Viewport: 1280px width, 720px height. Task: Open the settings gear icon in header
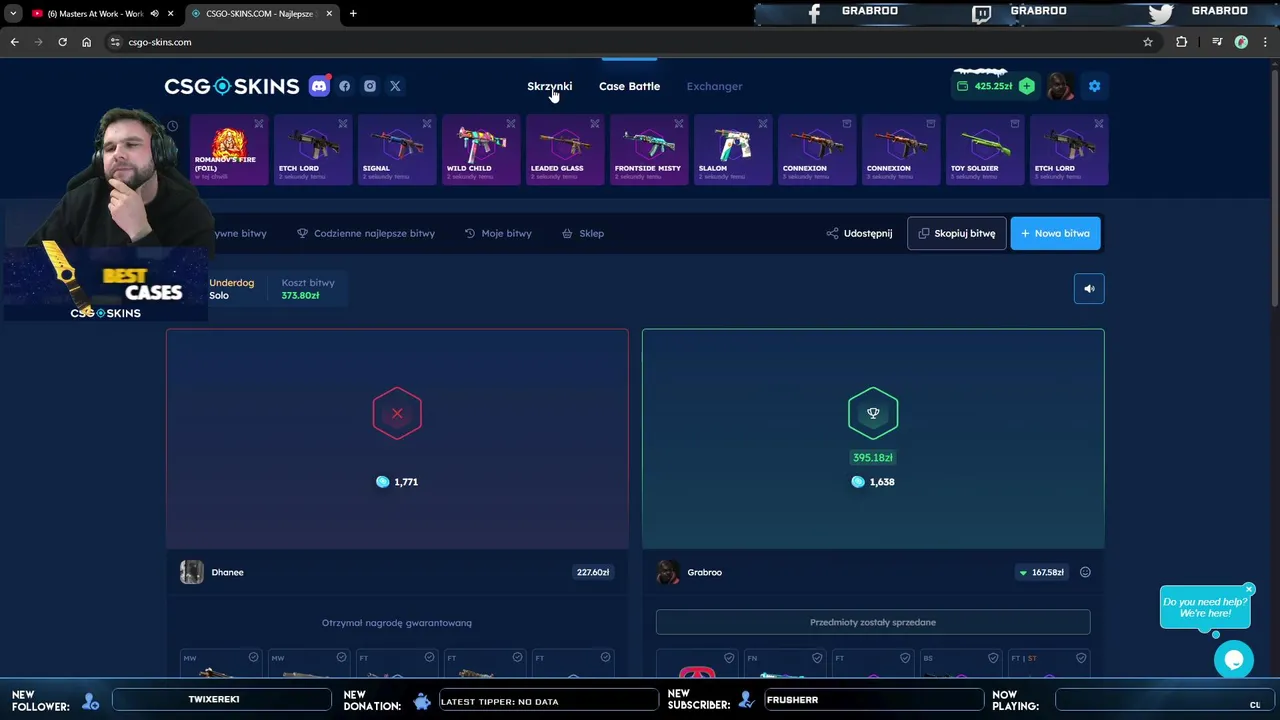(x=1094, y=86)
